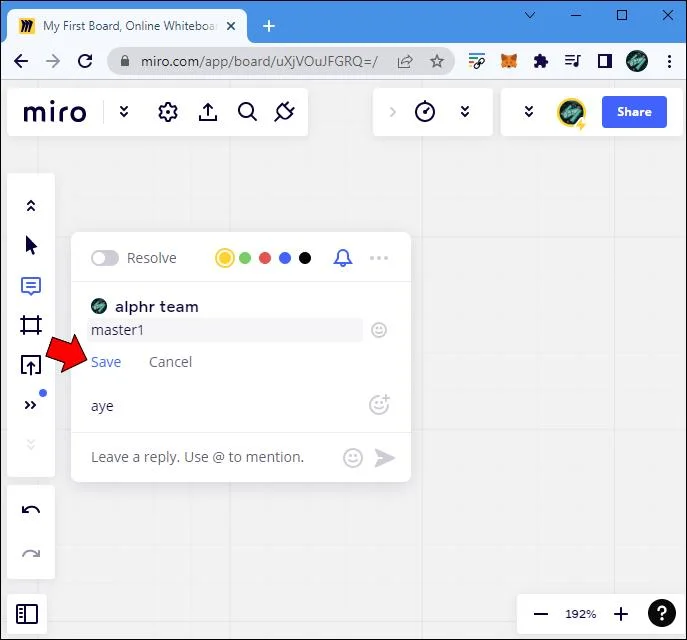Start the timer tool
The height and width of the screenshot is (640, 687).
425,112
